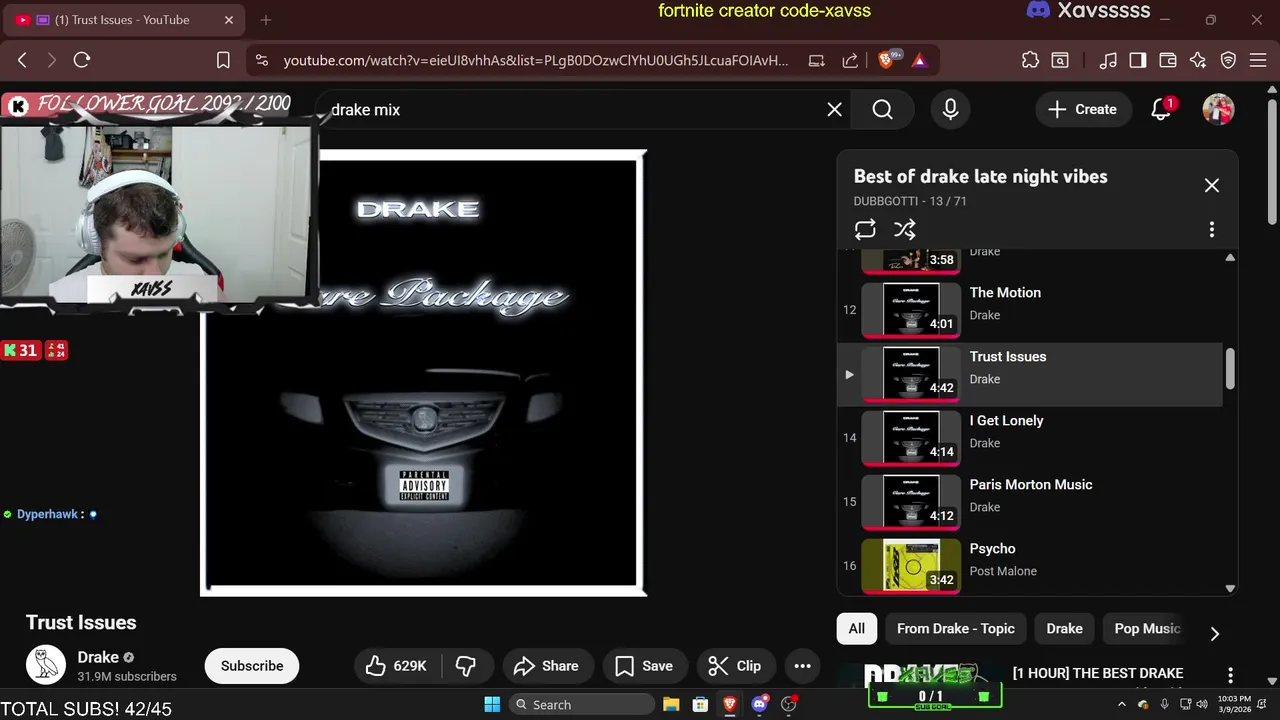Open Windows Start menu
Image resolution: width=1280 pixels, height=720 pixels.
492,704
